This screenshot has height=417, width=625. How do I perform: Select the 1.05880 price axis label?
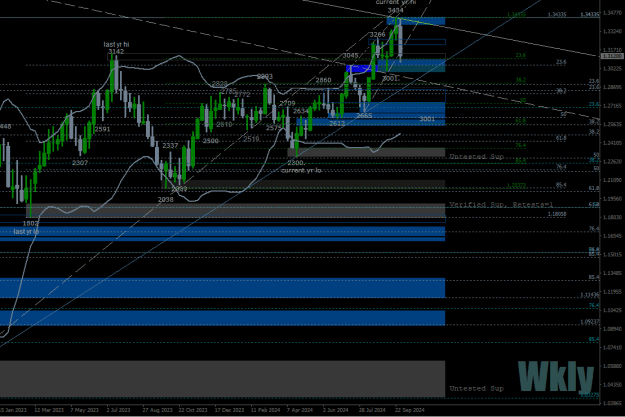click(612, 366)
